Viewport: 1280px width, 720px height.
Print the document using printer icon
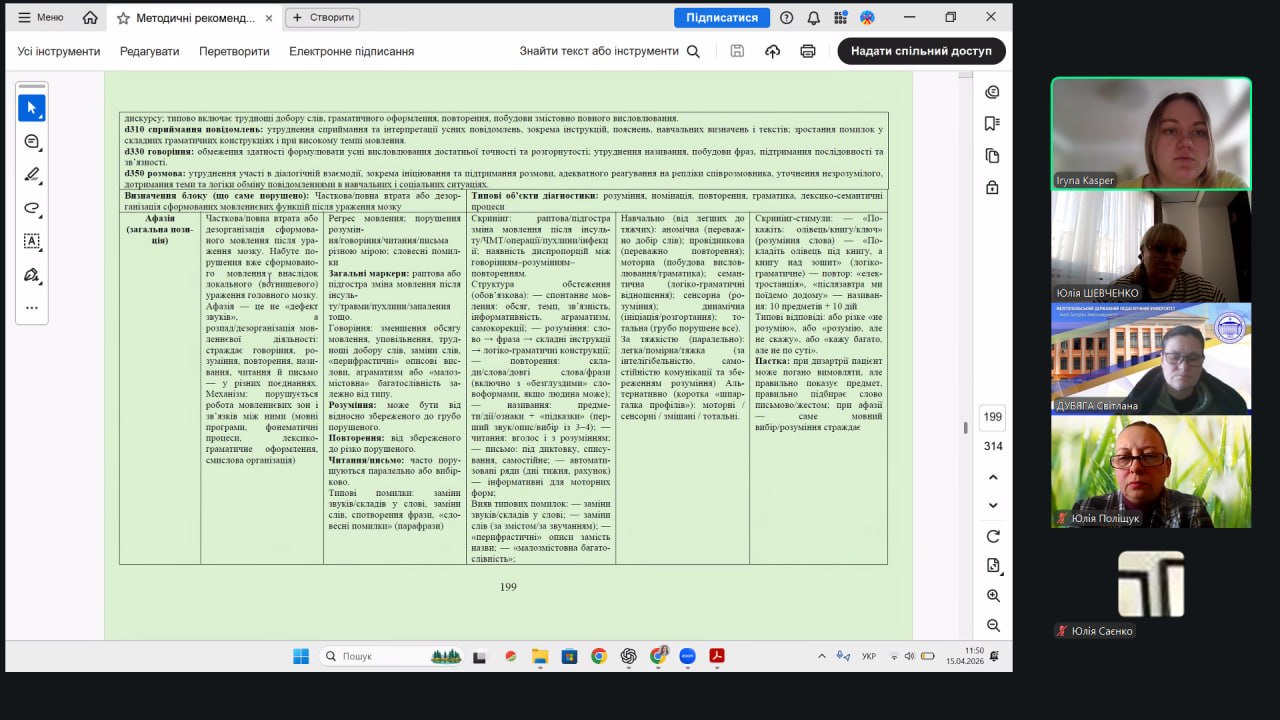[x=808, y=51]
